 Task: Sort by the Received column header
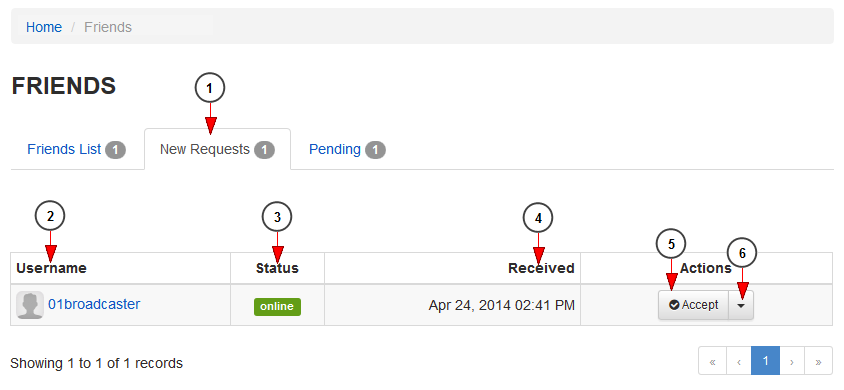click(x=541, y=268)
